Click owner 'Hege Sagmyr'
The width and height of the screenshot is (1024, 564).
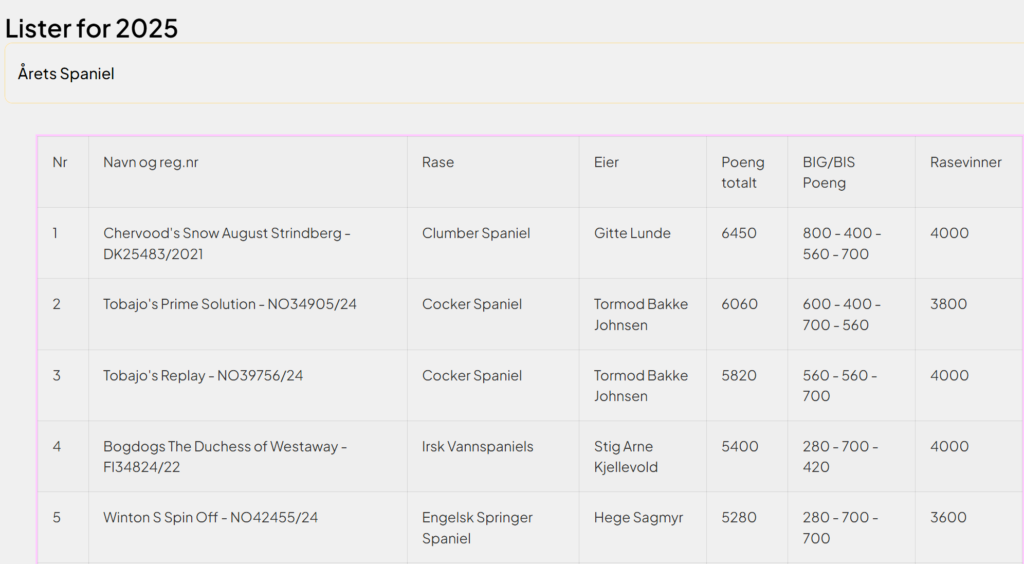(x=638, y=517)
